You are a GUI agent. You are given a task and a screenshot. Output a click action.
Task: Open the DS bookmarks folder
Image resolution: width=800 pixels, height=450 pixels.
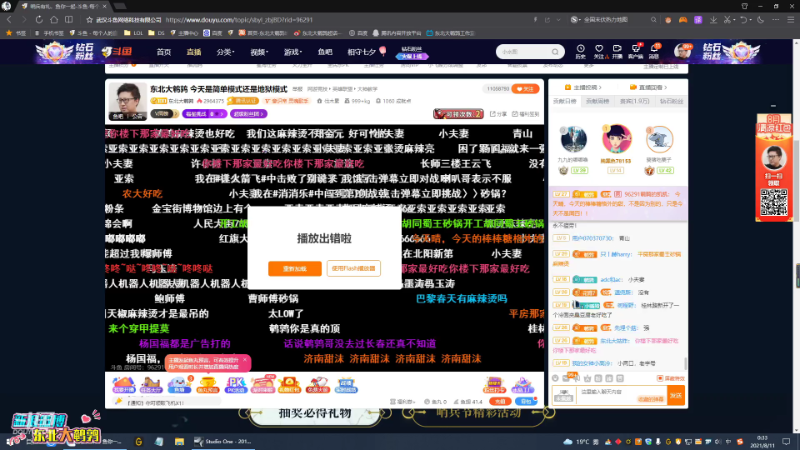coord(157,33)
